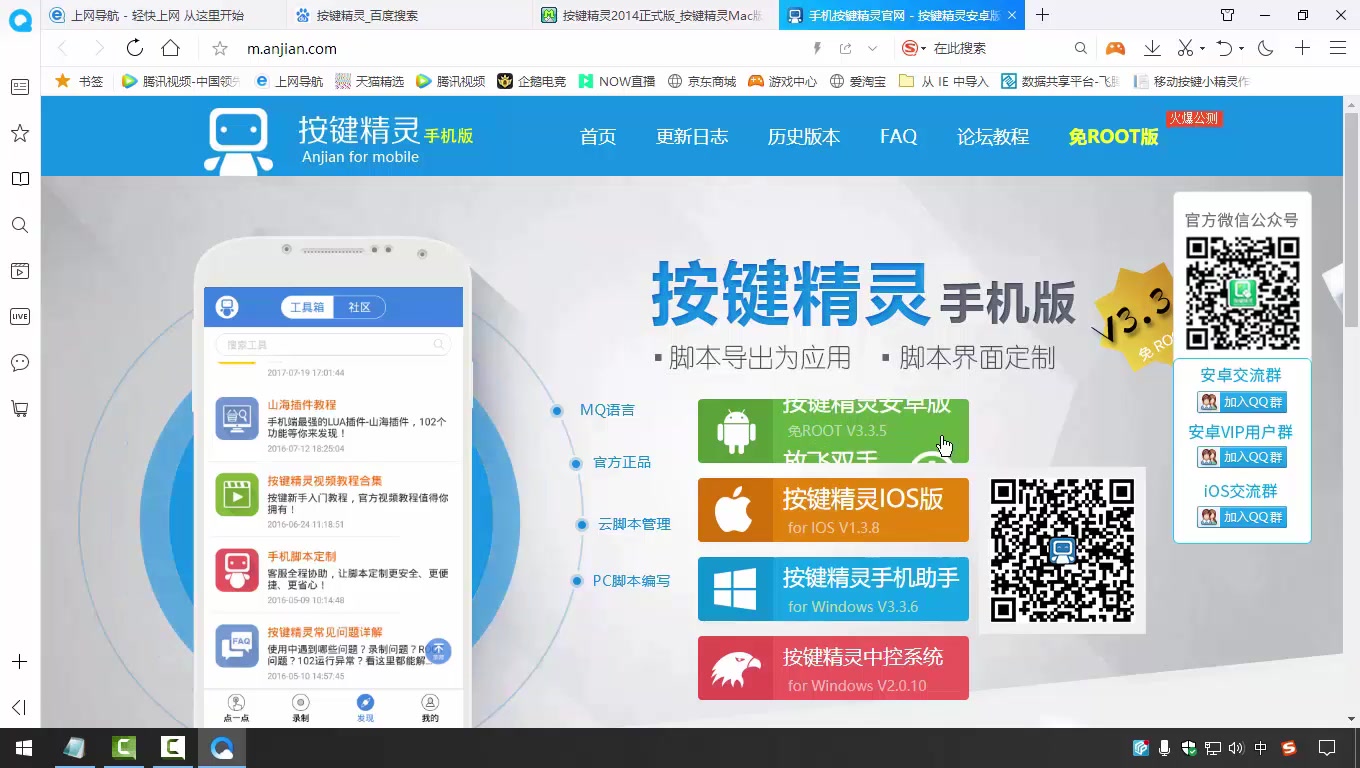Click the sidebar add plus icon
Image resolution: width=1360 pixels, height=768 pixels.
coord(19,662)
